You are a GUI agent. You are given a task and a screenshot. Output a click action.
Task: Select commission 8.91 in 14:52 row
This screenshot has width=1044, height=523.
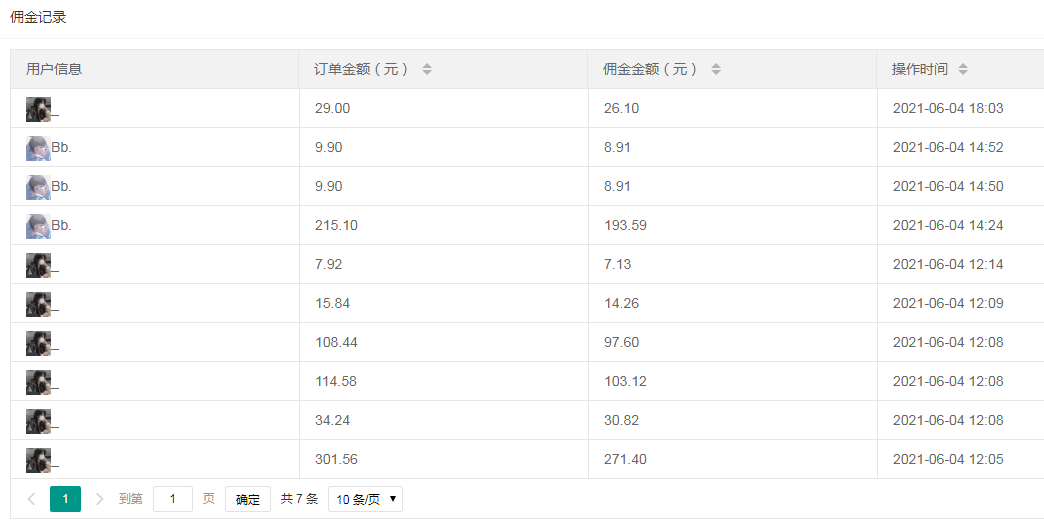pos(732,147)
